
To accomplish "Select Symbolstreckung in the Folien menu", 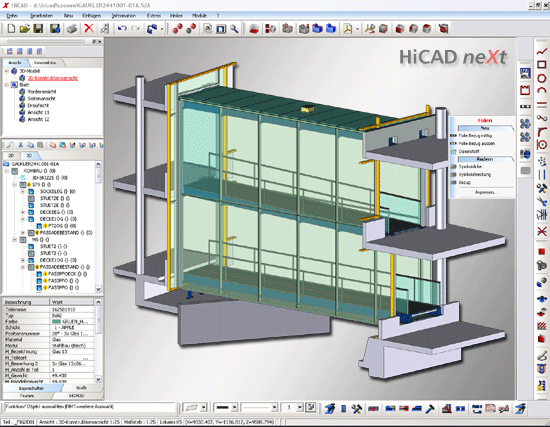I will pos(475,174).
